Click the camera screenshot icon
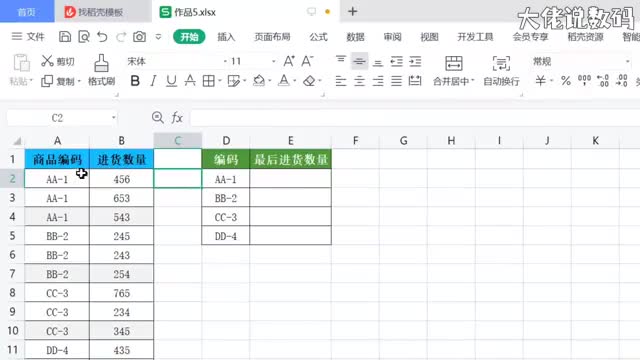The width and height of the screenshot is (640, 360). [139, 37]
